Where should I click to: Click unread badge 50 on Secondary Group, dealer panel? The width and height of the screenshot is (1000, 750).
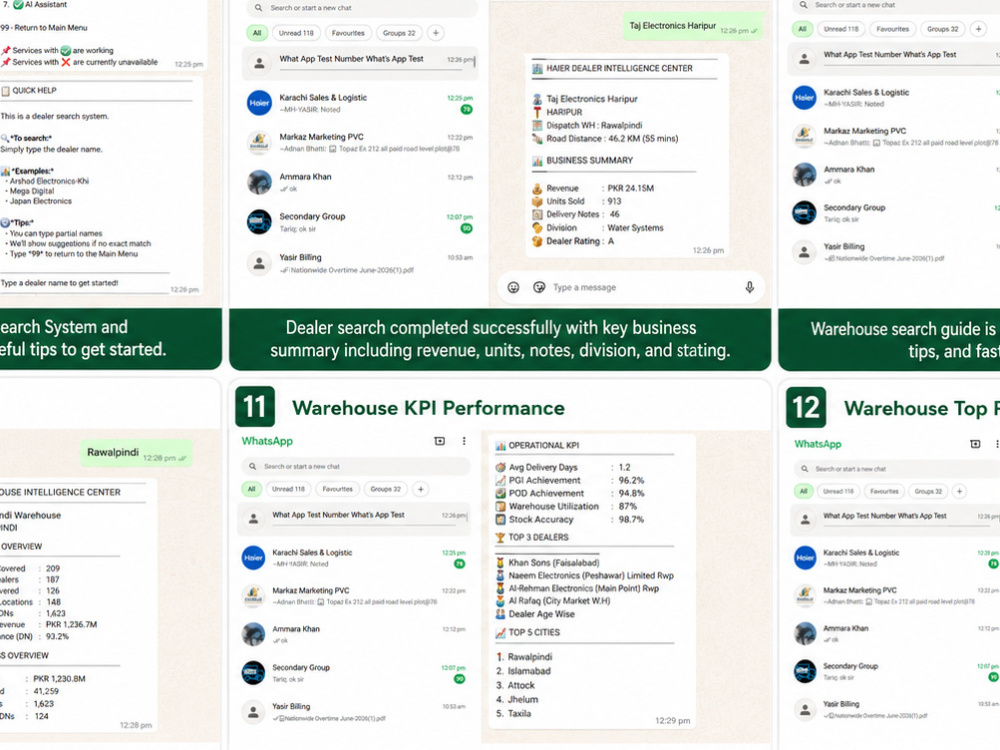[x=467, y=228]
